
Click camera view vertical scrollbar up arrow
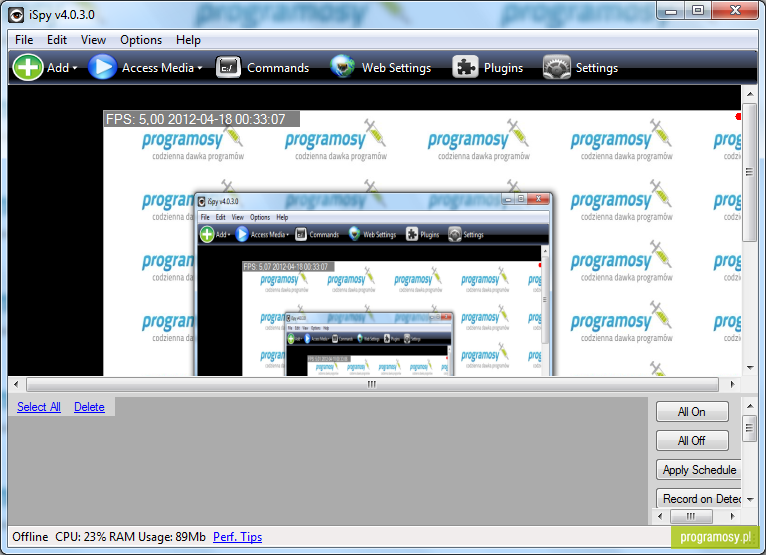click(750, 93)
